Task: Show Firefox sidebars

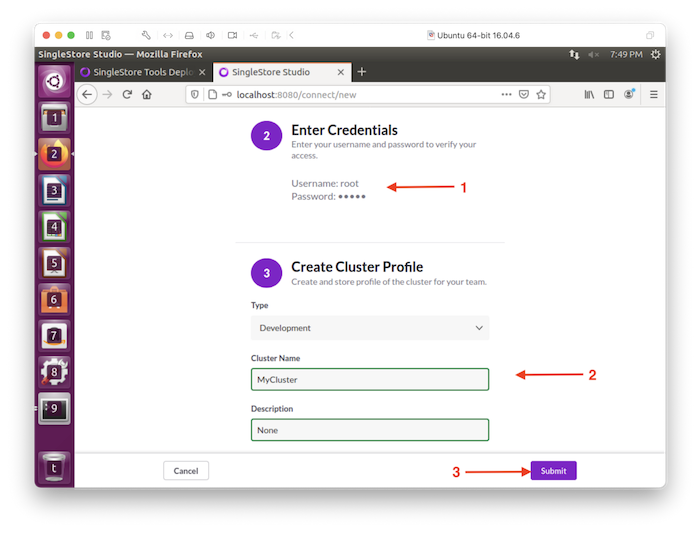Action: (x=608, y=95)
